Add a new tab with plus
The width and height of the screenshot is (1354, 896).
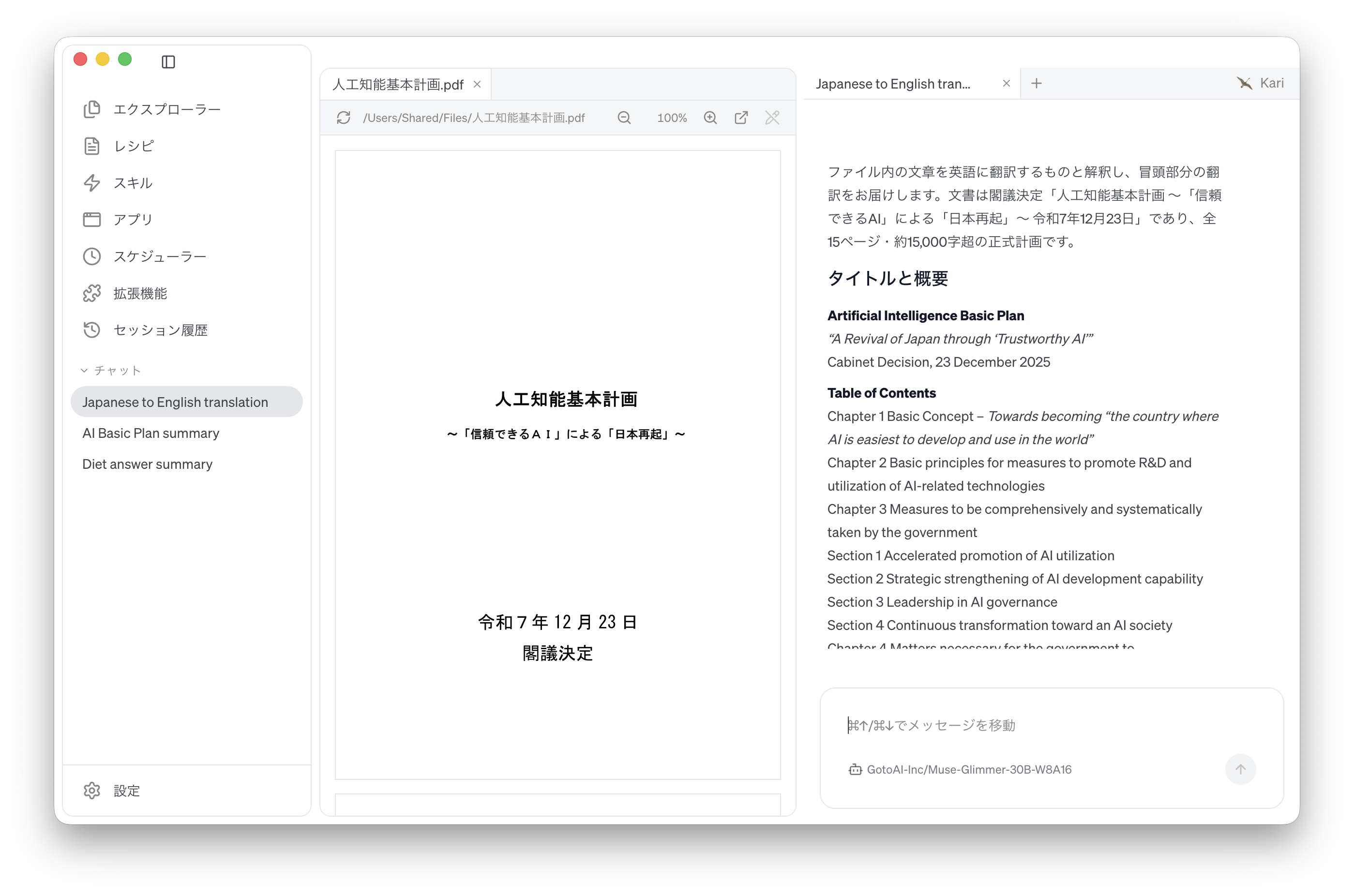(x=1036, y=83)
